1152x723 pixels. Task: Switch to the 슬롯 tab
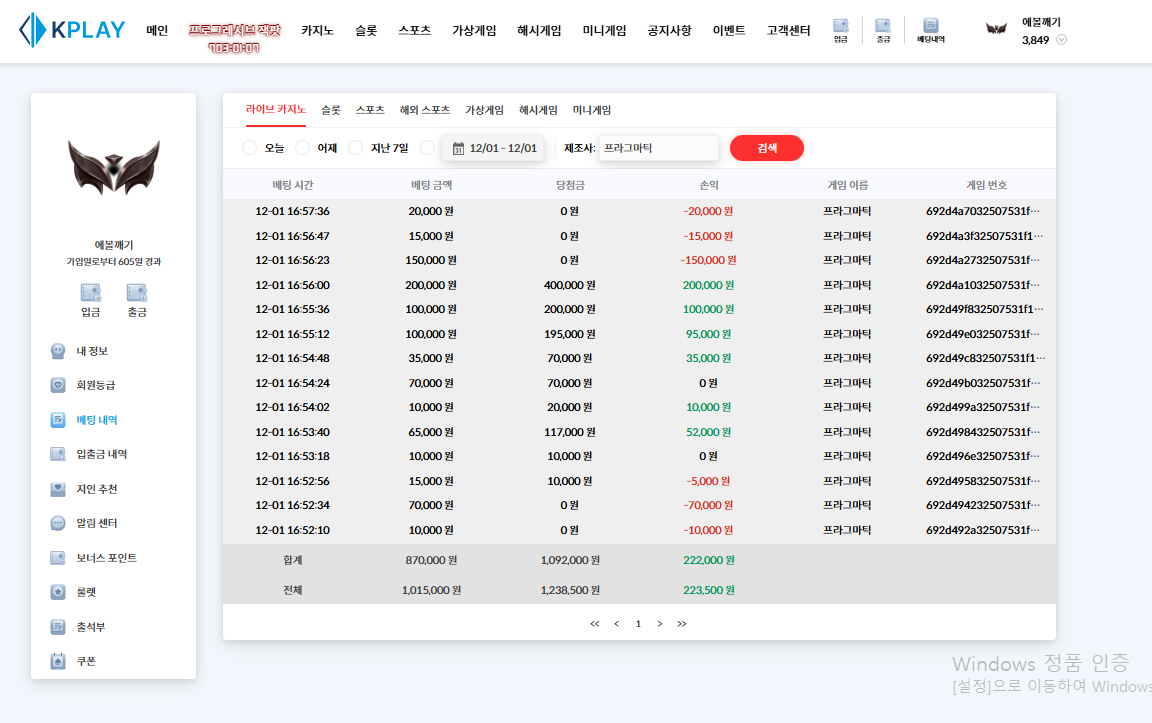331,110
